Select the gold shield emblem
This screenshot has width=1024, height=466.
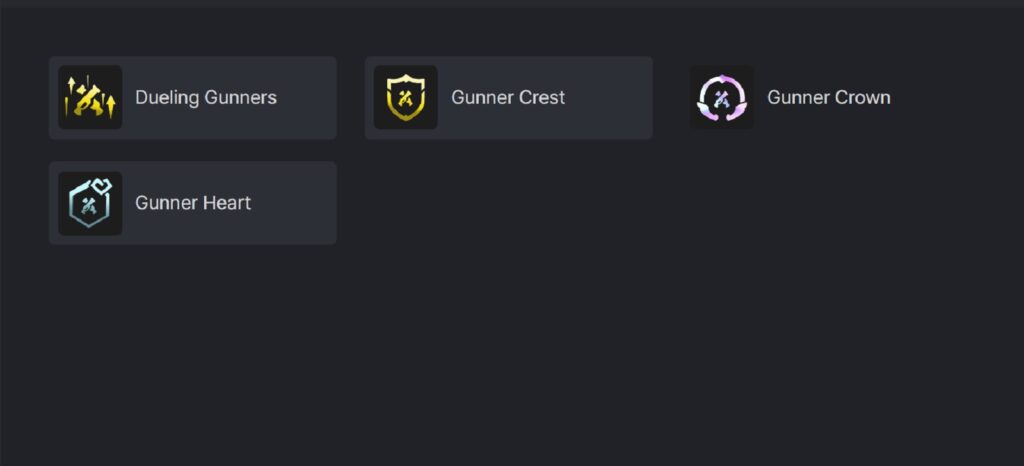[x=405, y=98]
